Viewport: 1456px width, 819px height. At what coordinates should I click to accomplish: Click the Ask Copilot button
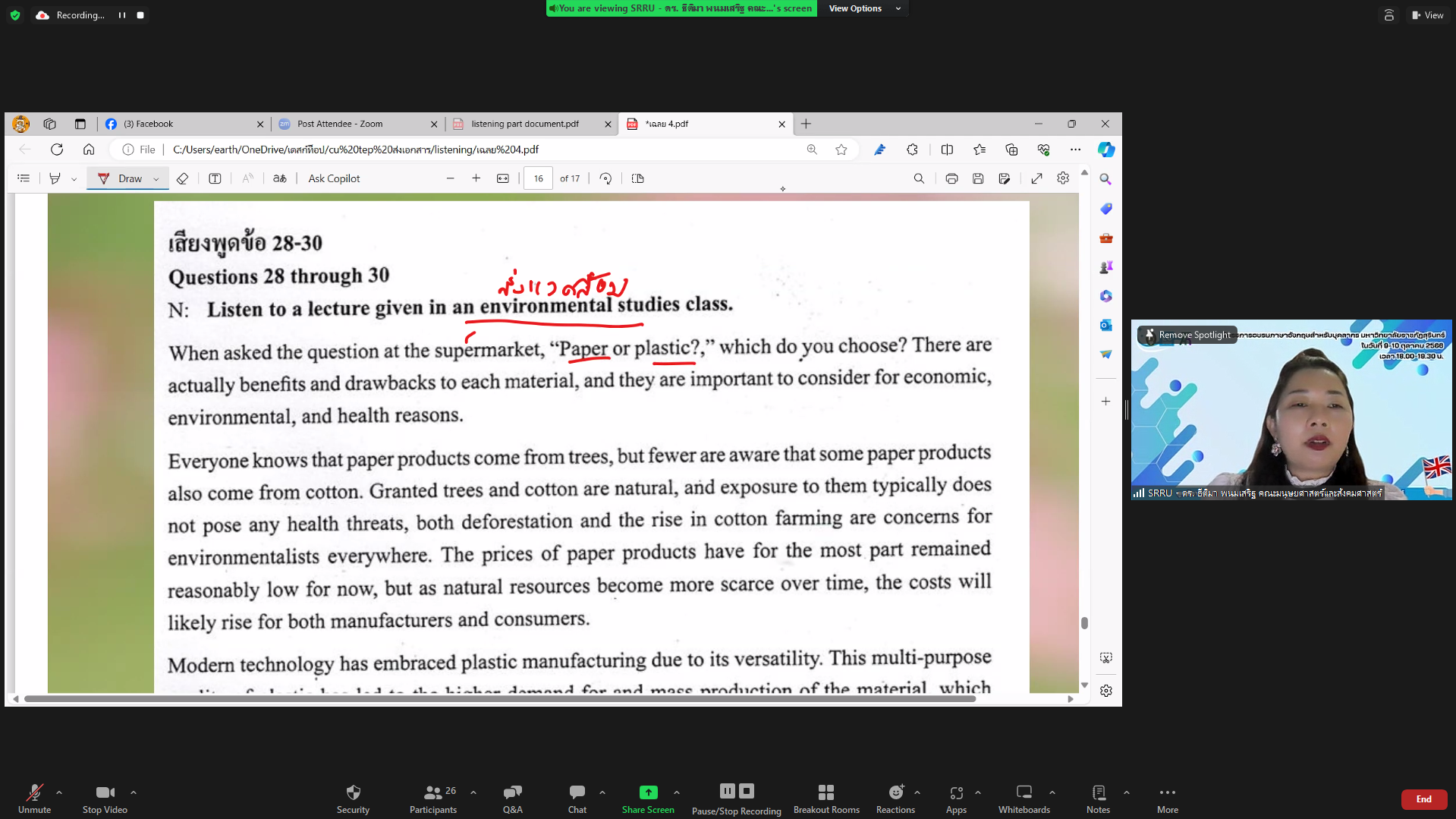pos(334,178)
